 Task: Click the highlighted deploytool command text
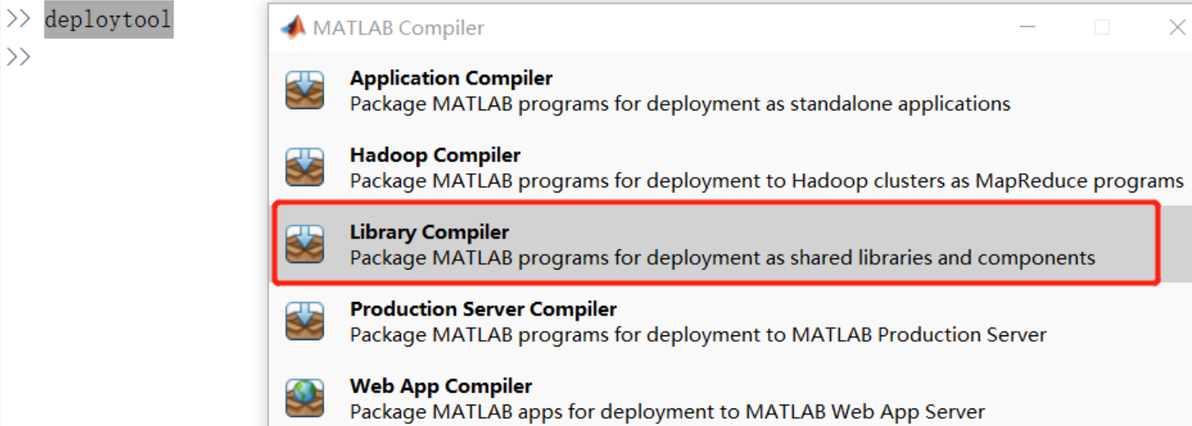point(108,20)
